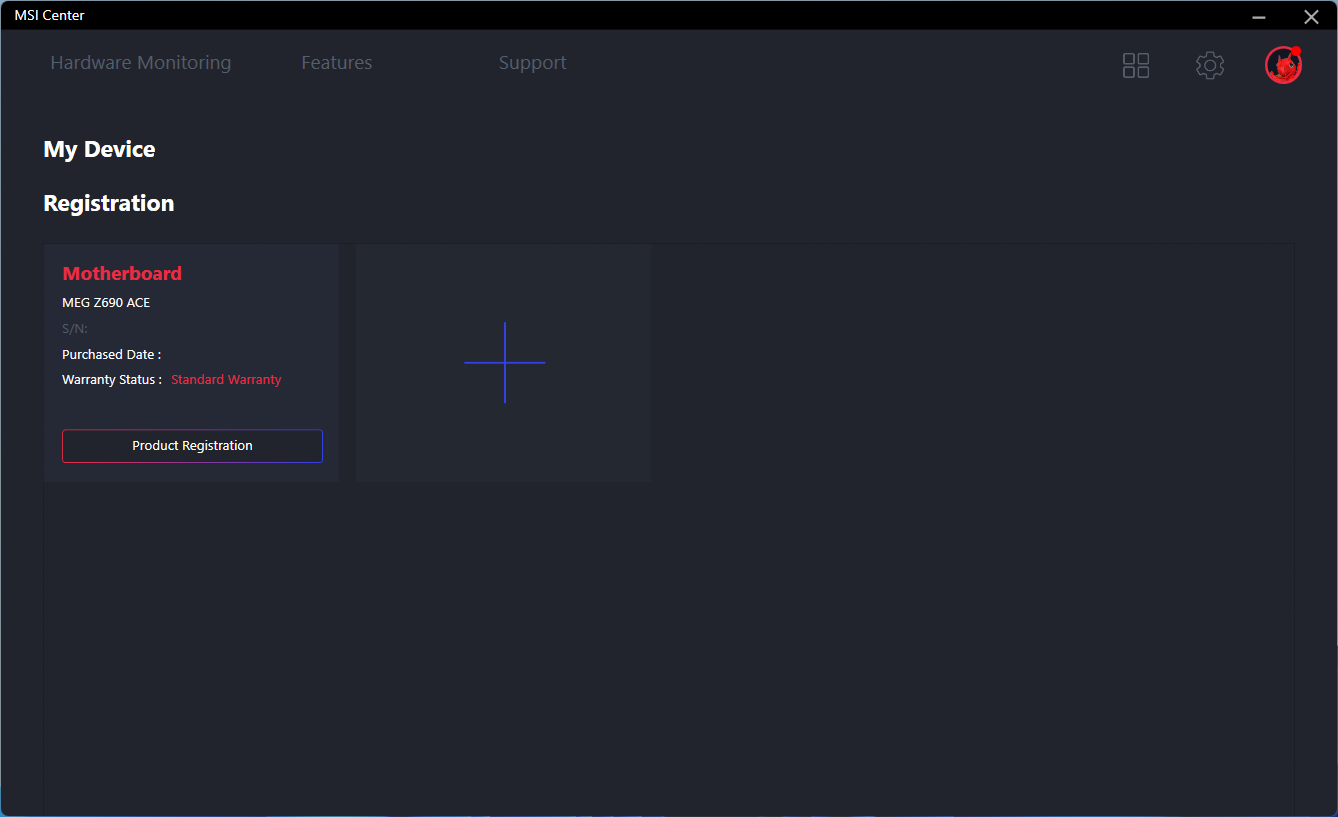
Task: Click the S/N serial number label
Action: (75, 328)
